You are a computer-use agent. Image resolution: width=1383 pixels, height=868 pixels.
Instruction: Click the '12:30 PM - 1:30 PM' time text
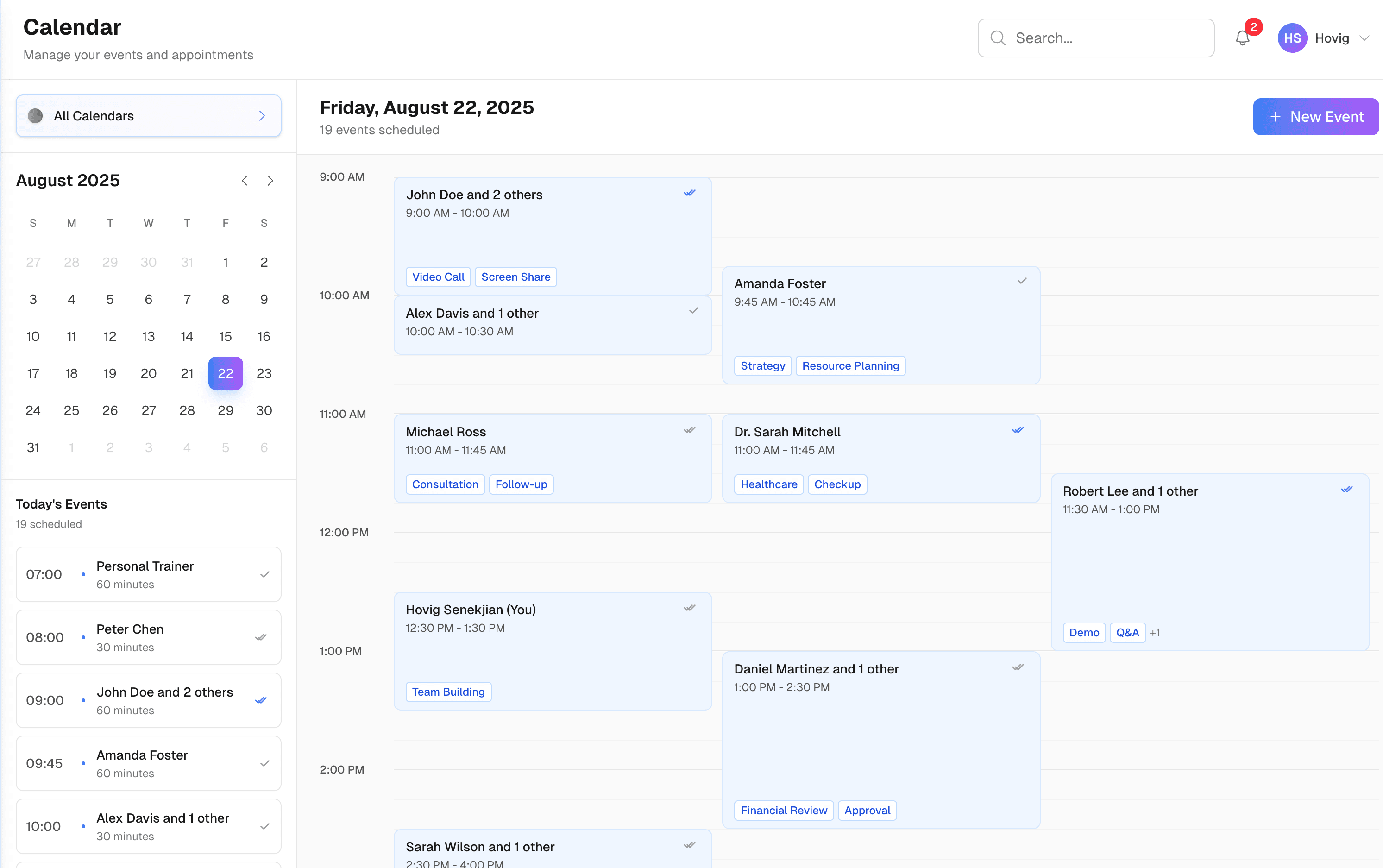455,628
